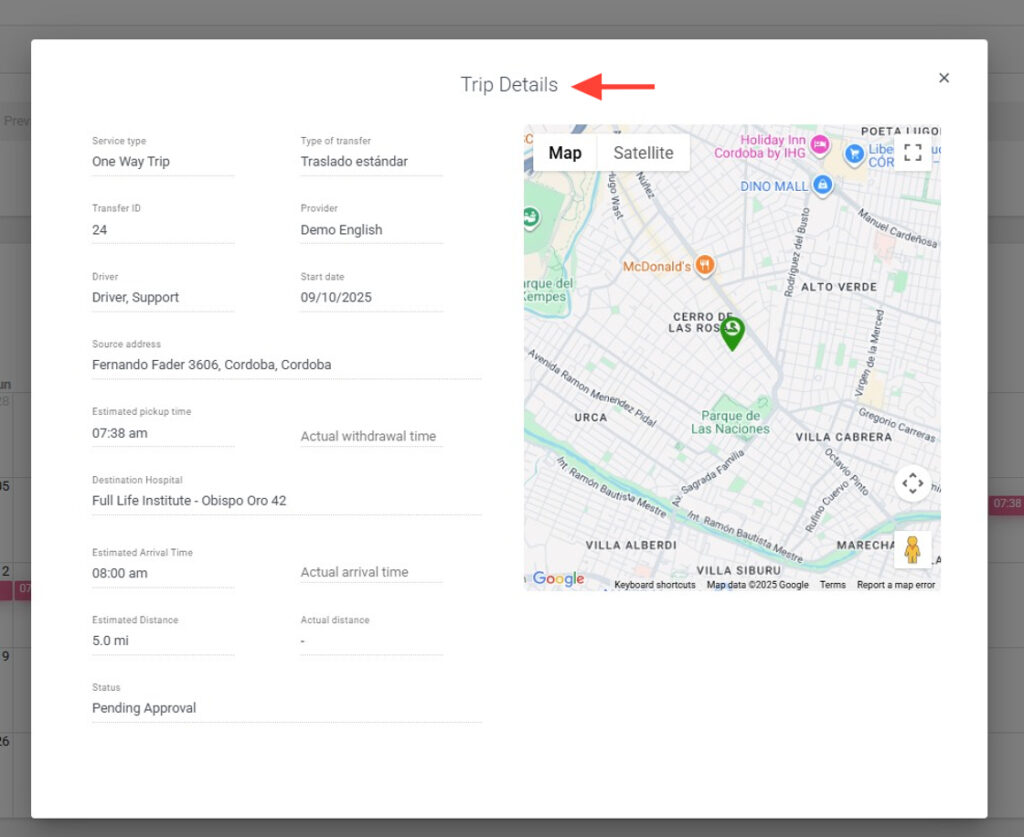This screenshot has height=837, width=1024.
Task: Open Keyboard shortcuts link
Action: (x=654, y=585)
